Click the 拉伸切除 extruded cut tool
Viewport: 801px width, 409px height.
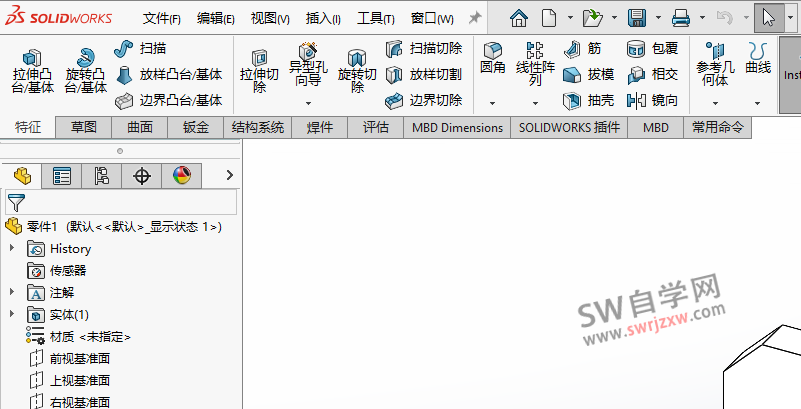tap(260, 71)
